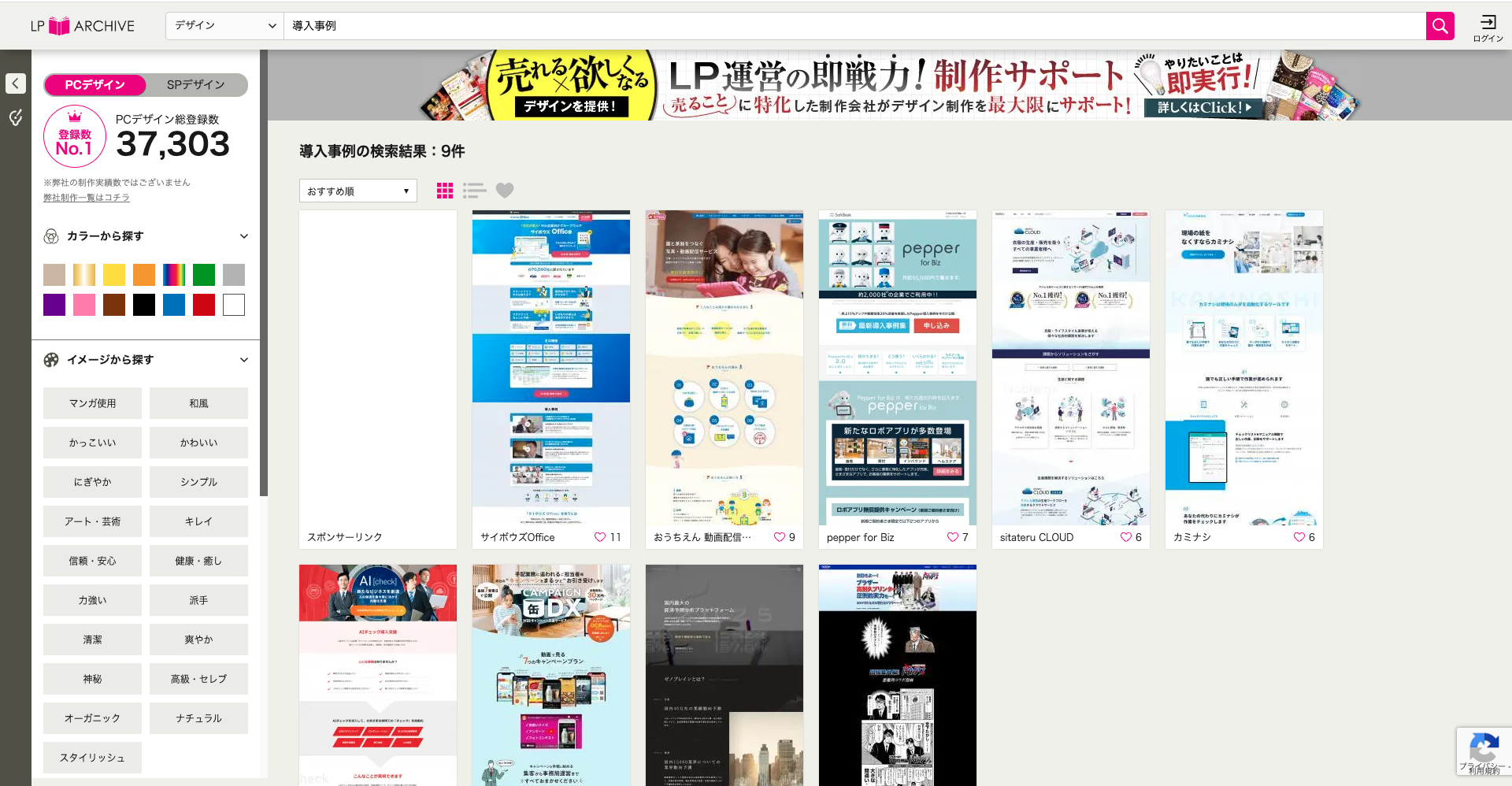Viewport: 1512px width, 786px height.
Task: Filter by 健康・癒し image tag
Action: 198,561
